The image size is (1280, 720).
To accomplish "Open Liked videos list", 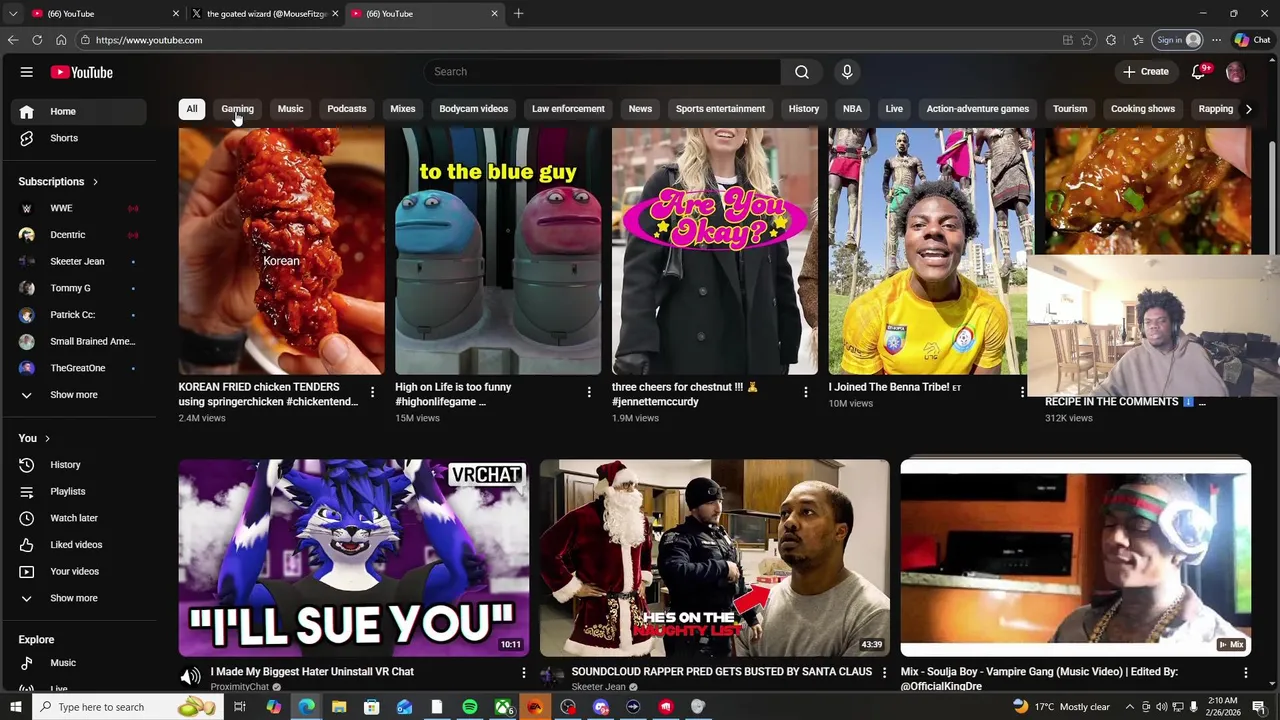I will pyautogui.click(x=78, y=545).
